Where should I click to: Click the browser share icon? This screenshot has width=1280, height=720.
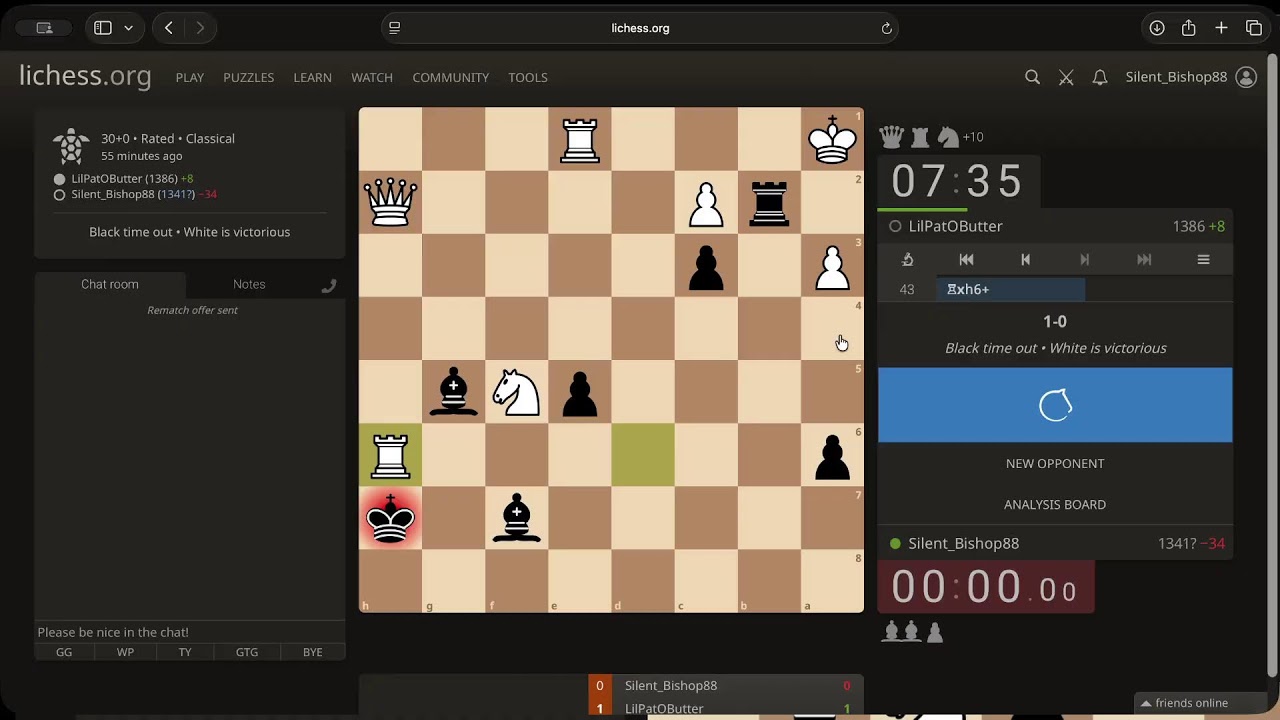(1189, 28)
